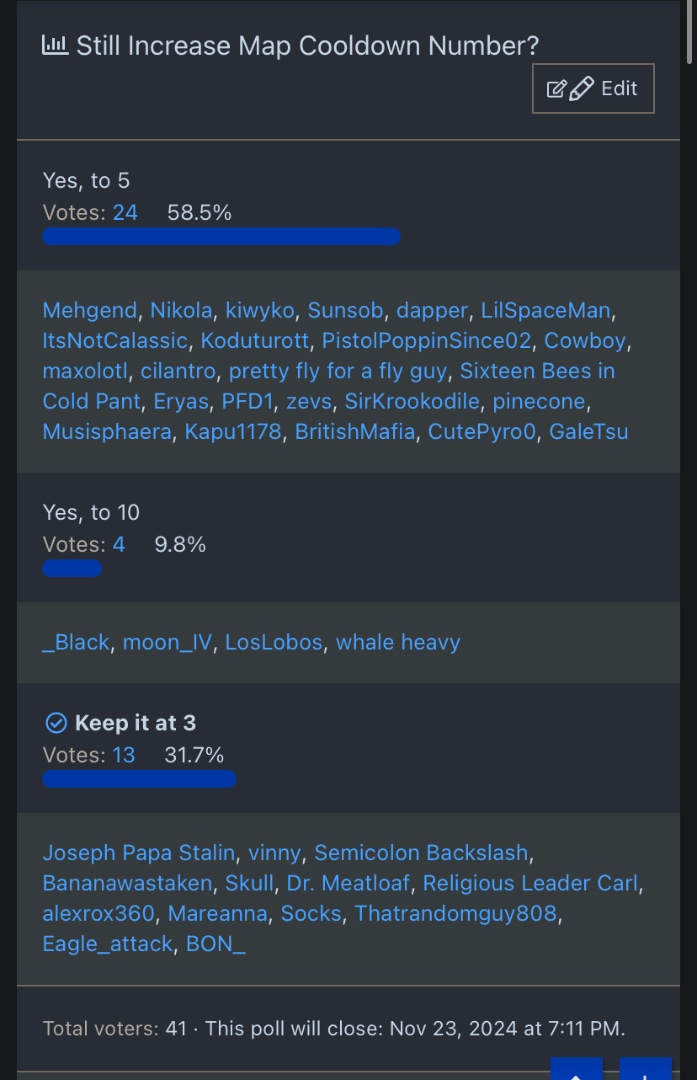The height and width of the screenshot is (1080, 697).
Task: Open voter Mehgend's profile
Action: 90,310
